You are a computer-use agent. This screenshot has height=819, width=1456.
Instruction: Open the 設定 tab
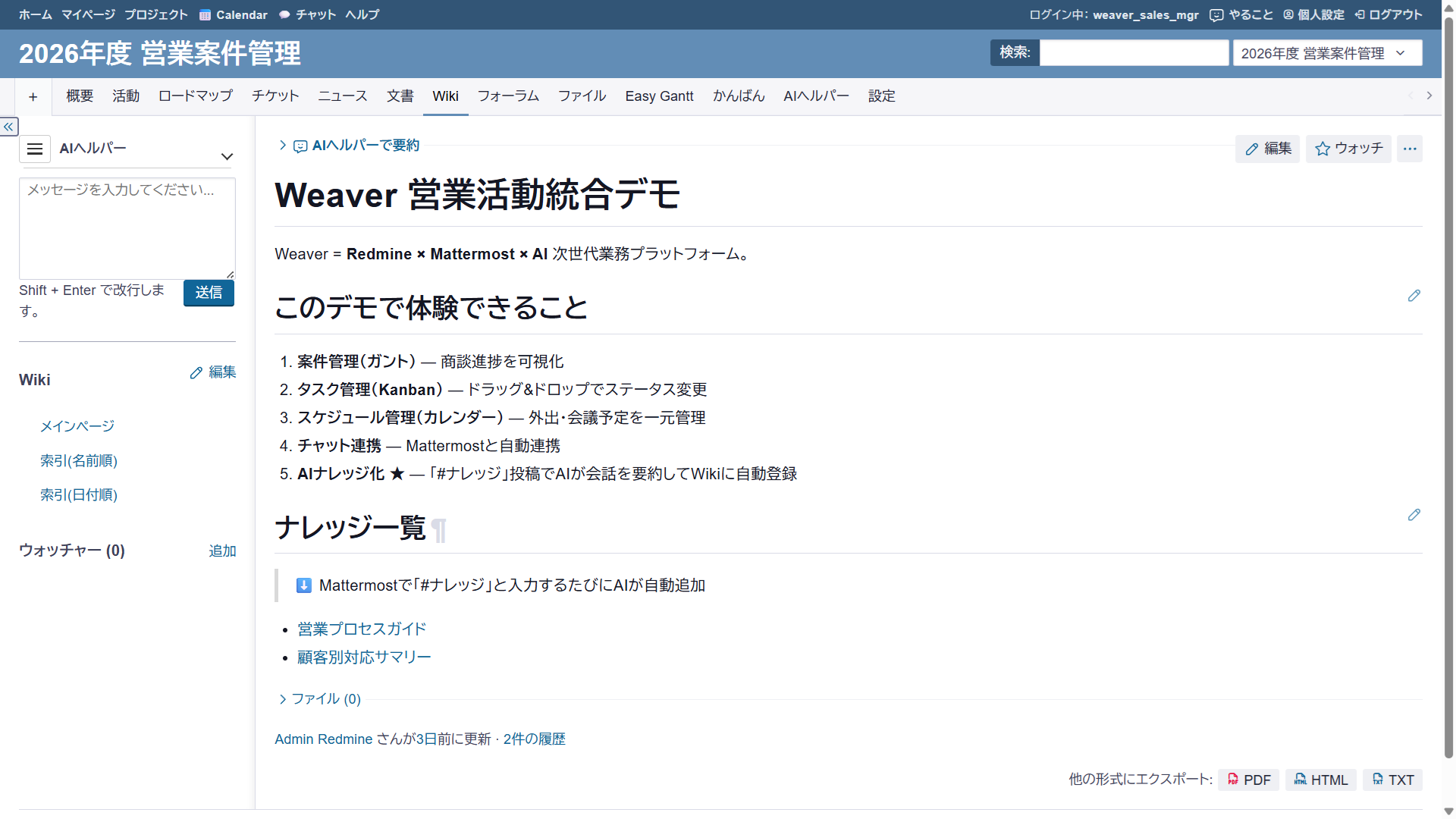pyautogui.click(x=882, y=96)
